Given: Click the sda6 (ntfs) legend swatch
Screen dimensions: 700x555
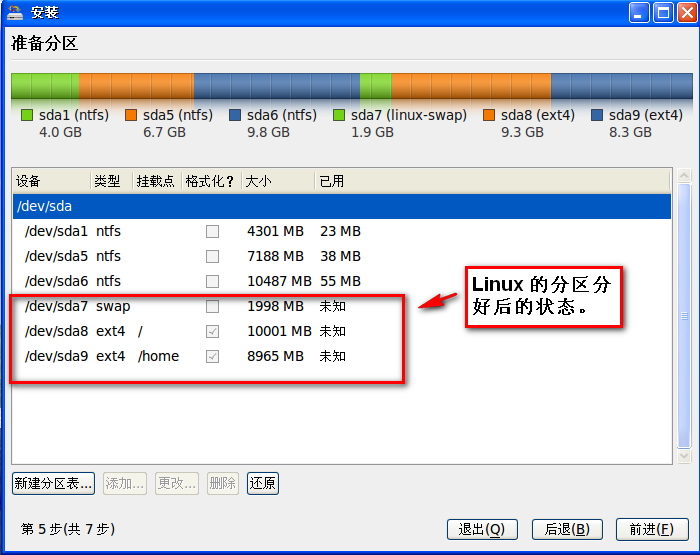Looking at the screenshot, I should tap(235, 115).
